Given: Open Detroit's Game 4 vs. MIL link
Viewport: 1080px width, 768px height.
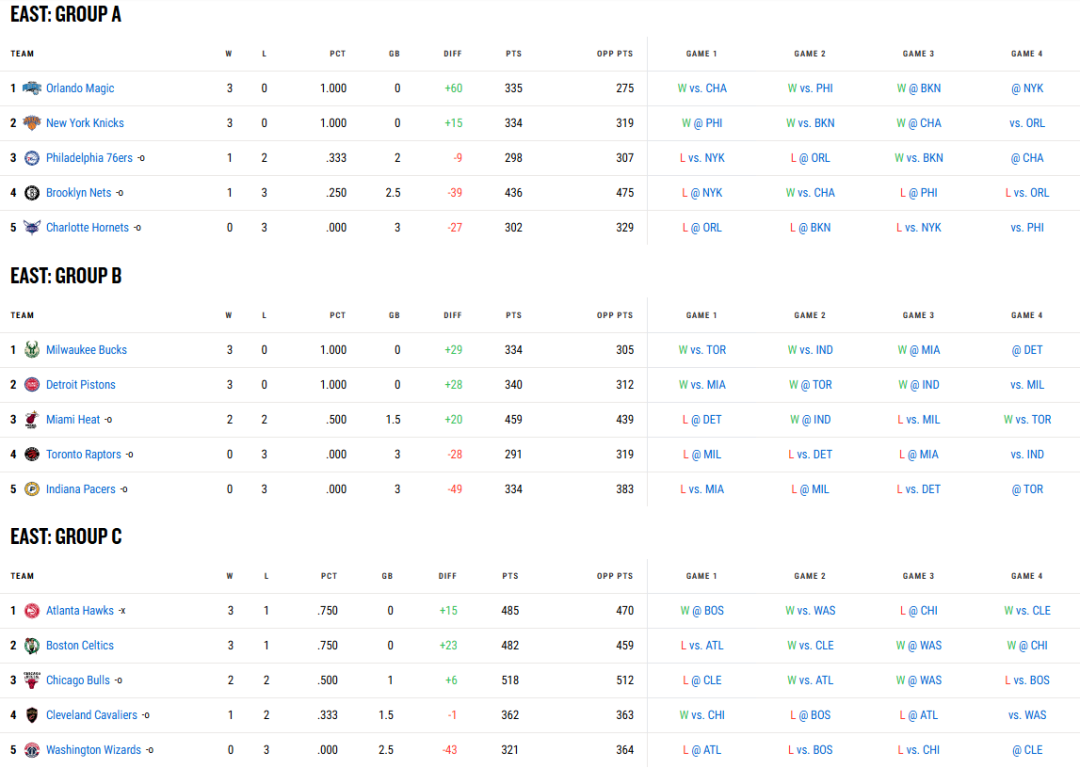Looking at the screenshot, I should pos(1027,385).
